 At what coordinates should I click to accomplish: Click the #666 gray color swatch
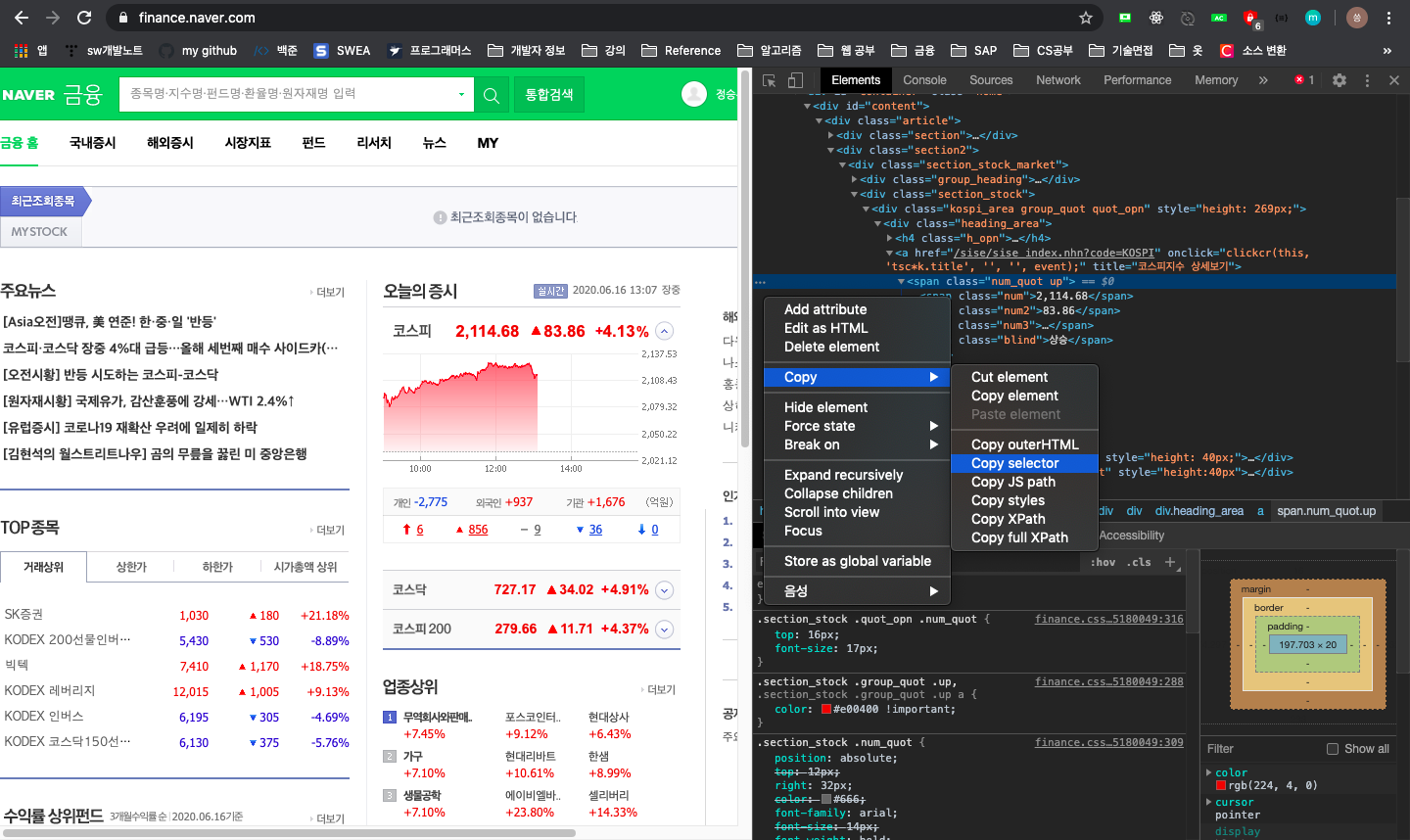click(826, 799)
